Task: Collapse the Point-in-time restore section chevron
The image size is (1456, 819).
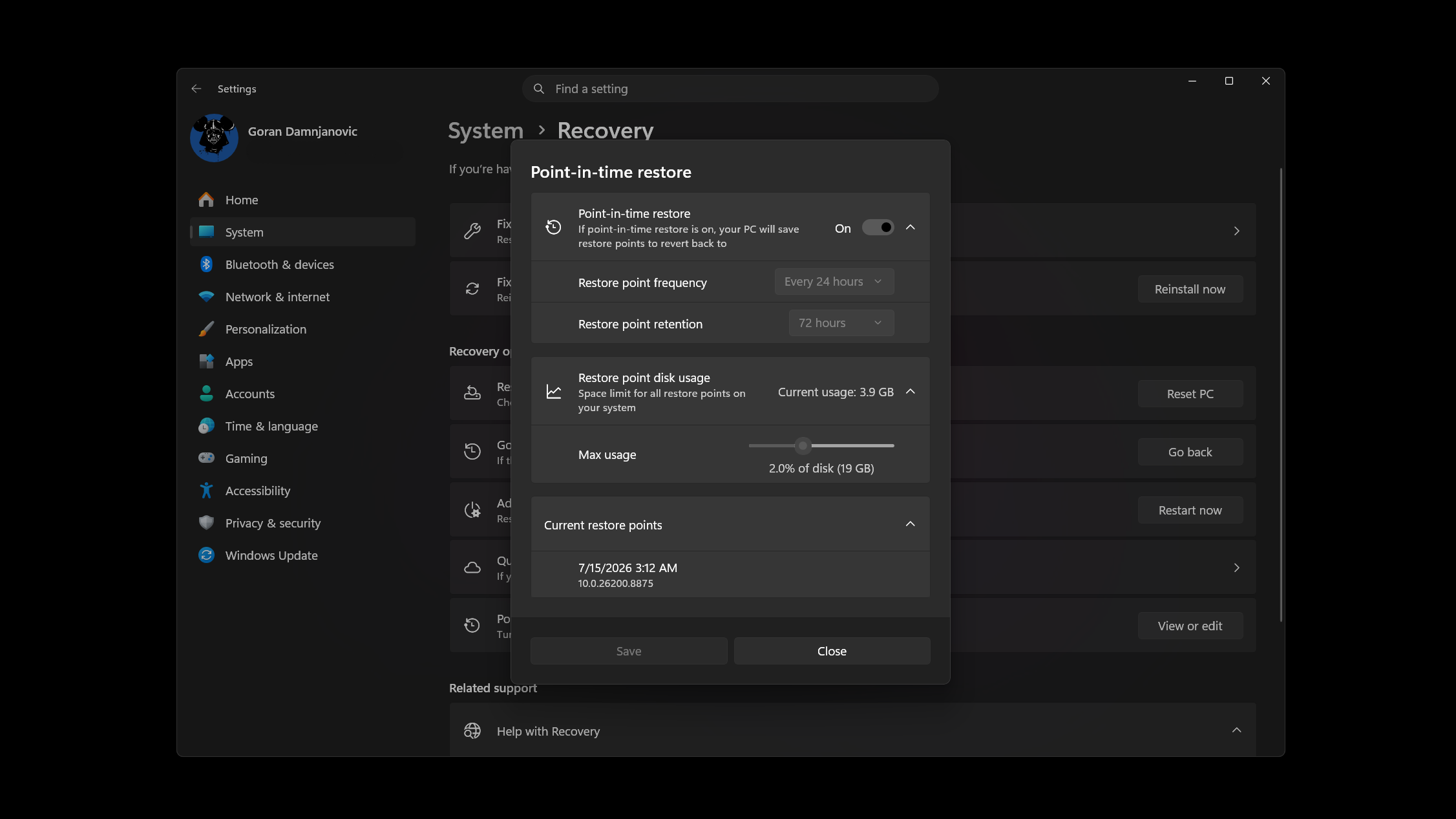Action: (x=911, y=227)
